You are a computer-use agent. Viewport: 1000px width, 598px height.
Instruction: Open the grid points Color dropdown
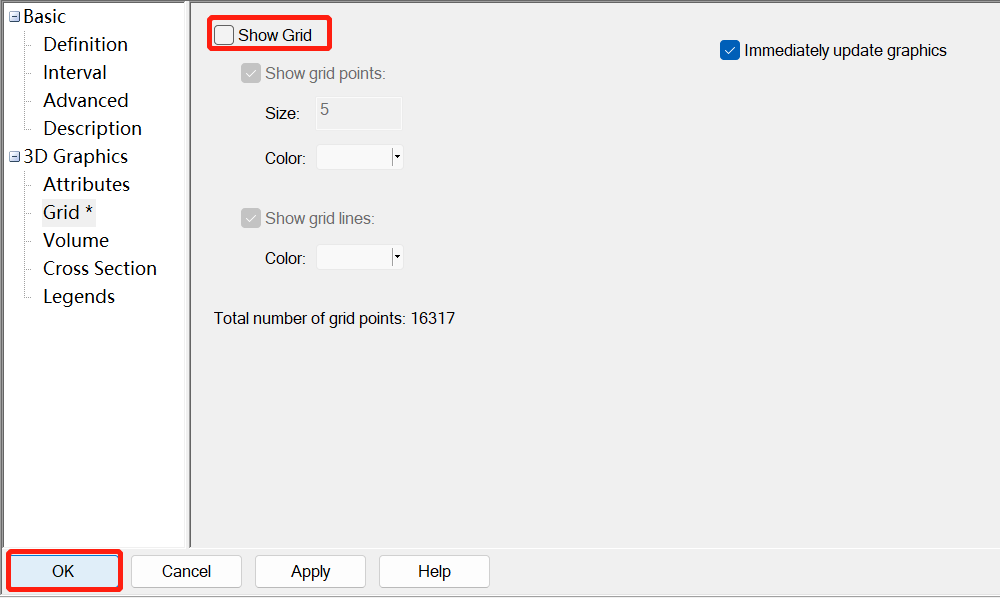396,157
